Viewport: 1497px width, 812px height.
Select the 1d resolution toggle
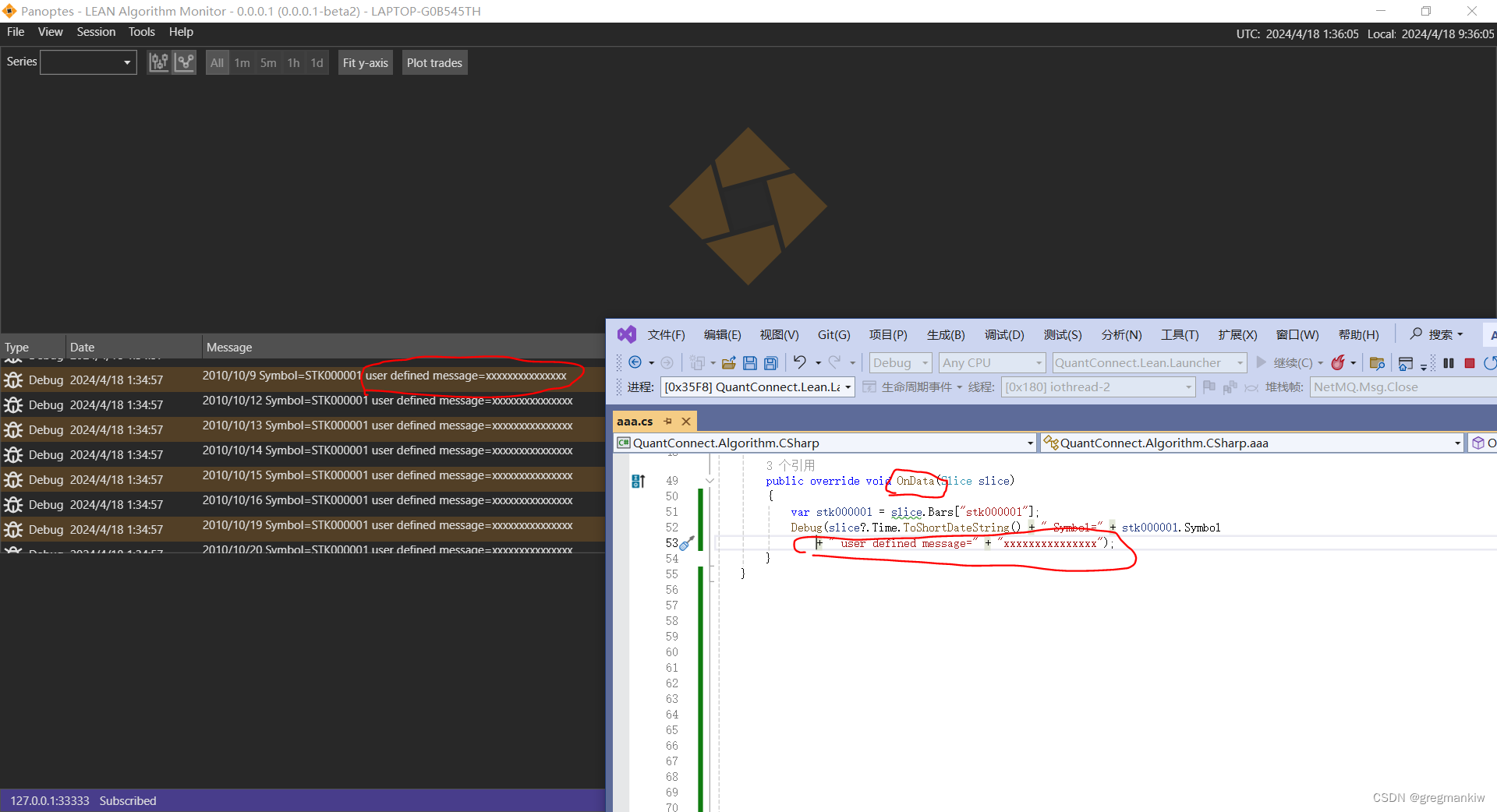[317, 63]
